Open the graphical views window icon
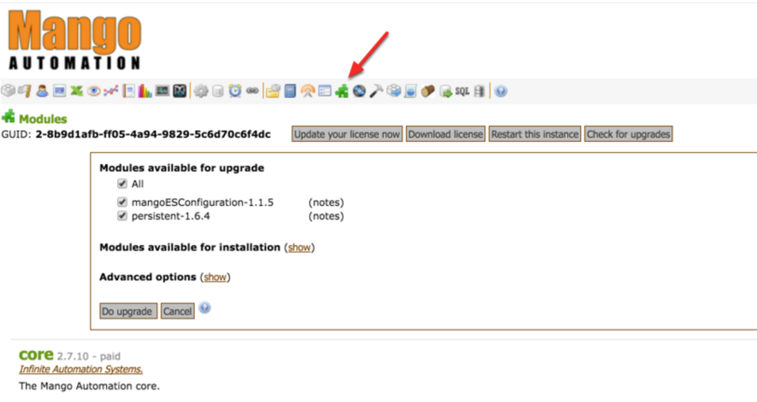 pyautogui.click(x=59, y=90)
